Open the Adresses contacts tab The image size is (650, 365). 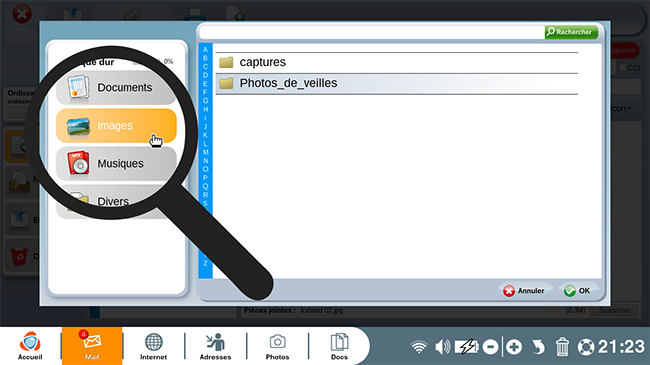pyautogui.click(x=215, y=346)
